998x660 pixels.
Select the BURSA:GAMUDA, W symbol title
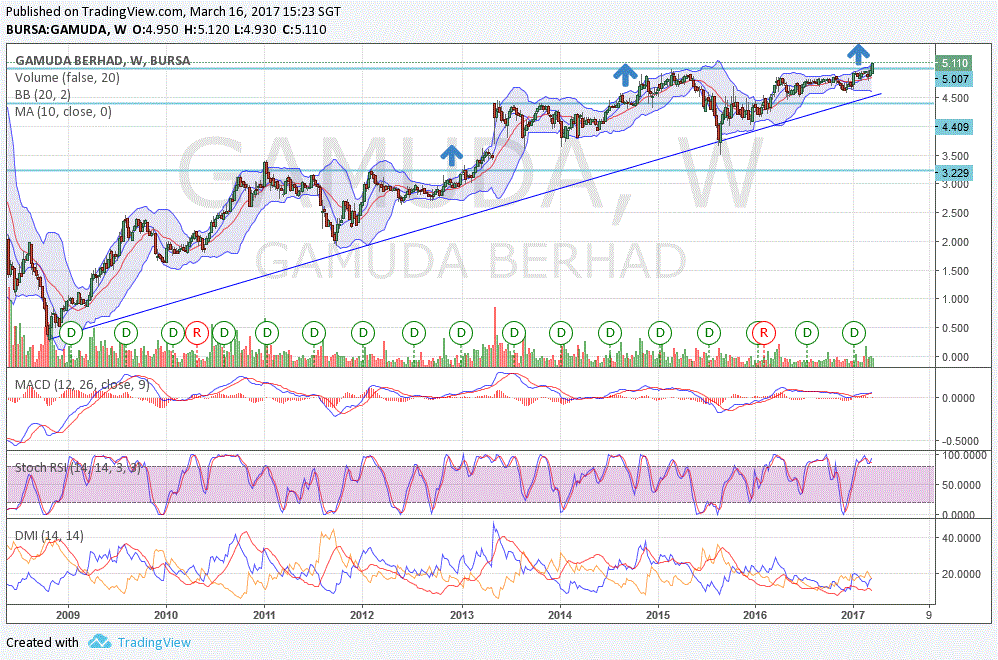[70, 30]
